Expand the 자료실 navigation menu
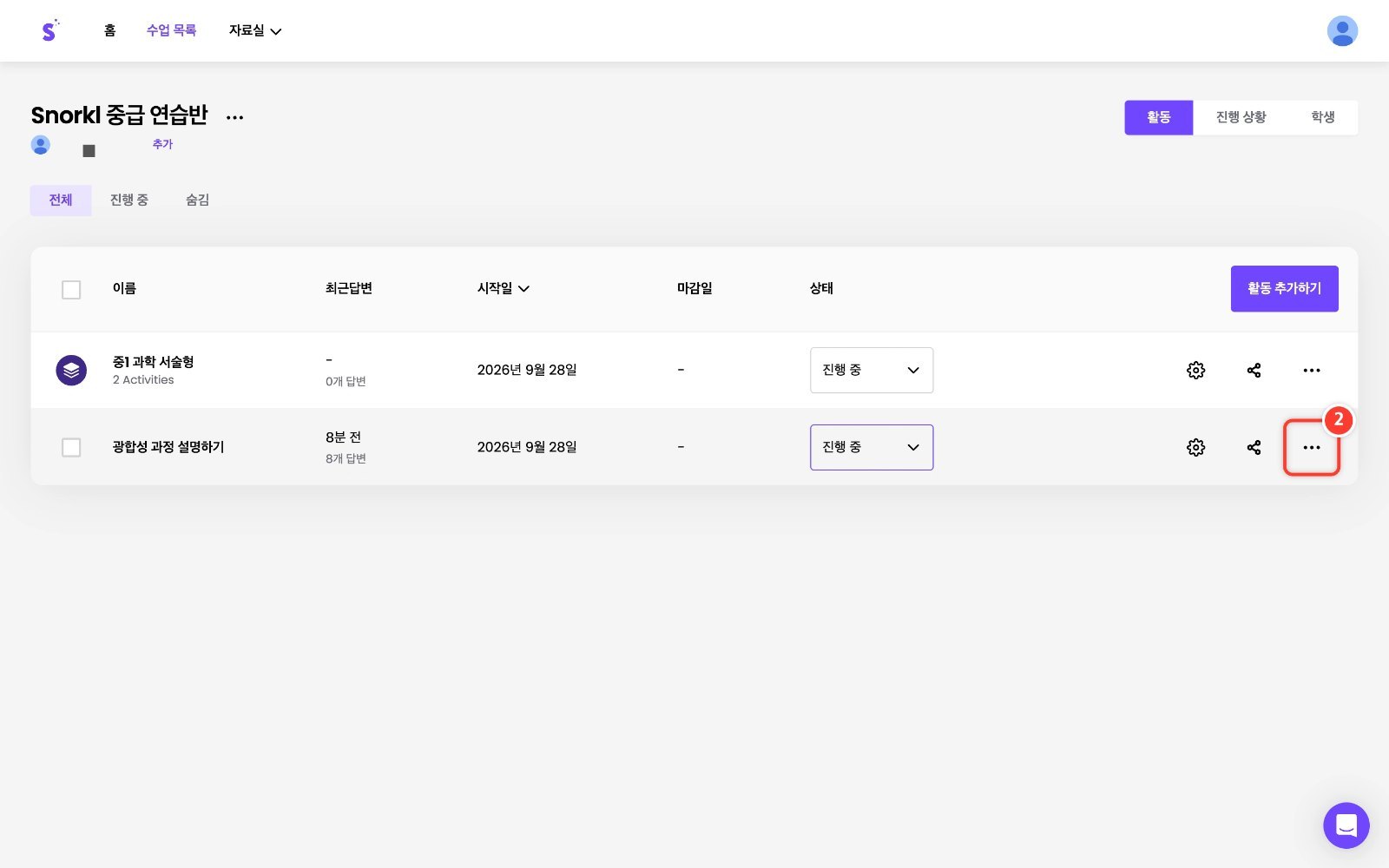Image resolution: width=1389 pixels, height=868 pixels. pos(255,31)
